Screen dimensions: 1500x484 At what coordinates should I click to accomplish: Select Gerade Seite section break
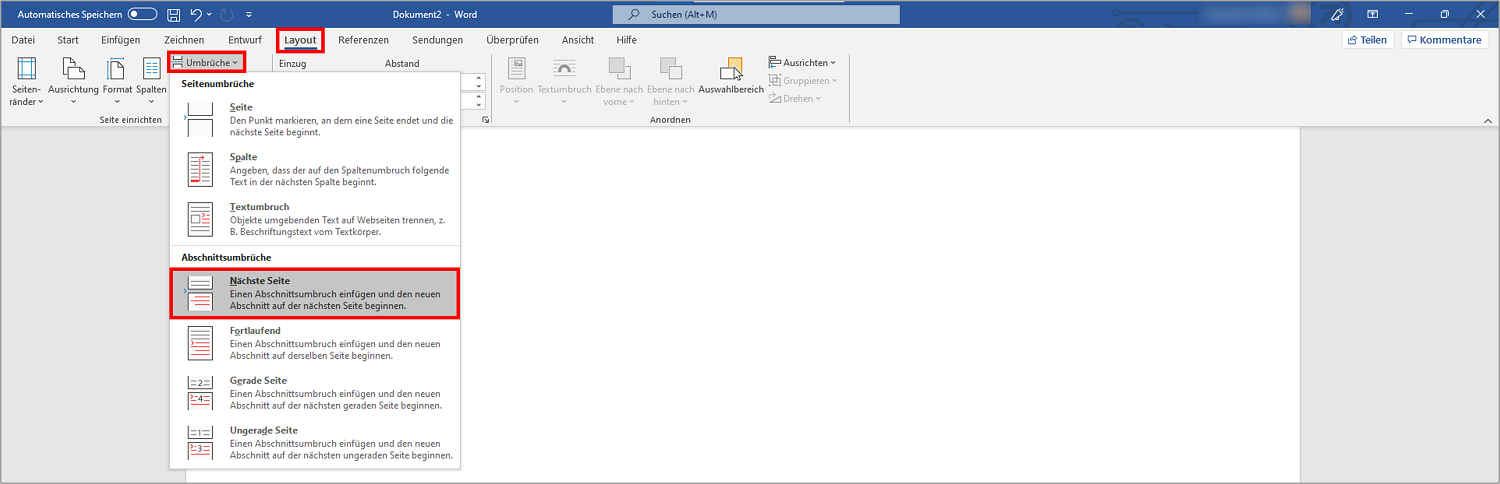pos(314,393)
